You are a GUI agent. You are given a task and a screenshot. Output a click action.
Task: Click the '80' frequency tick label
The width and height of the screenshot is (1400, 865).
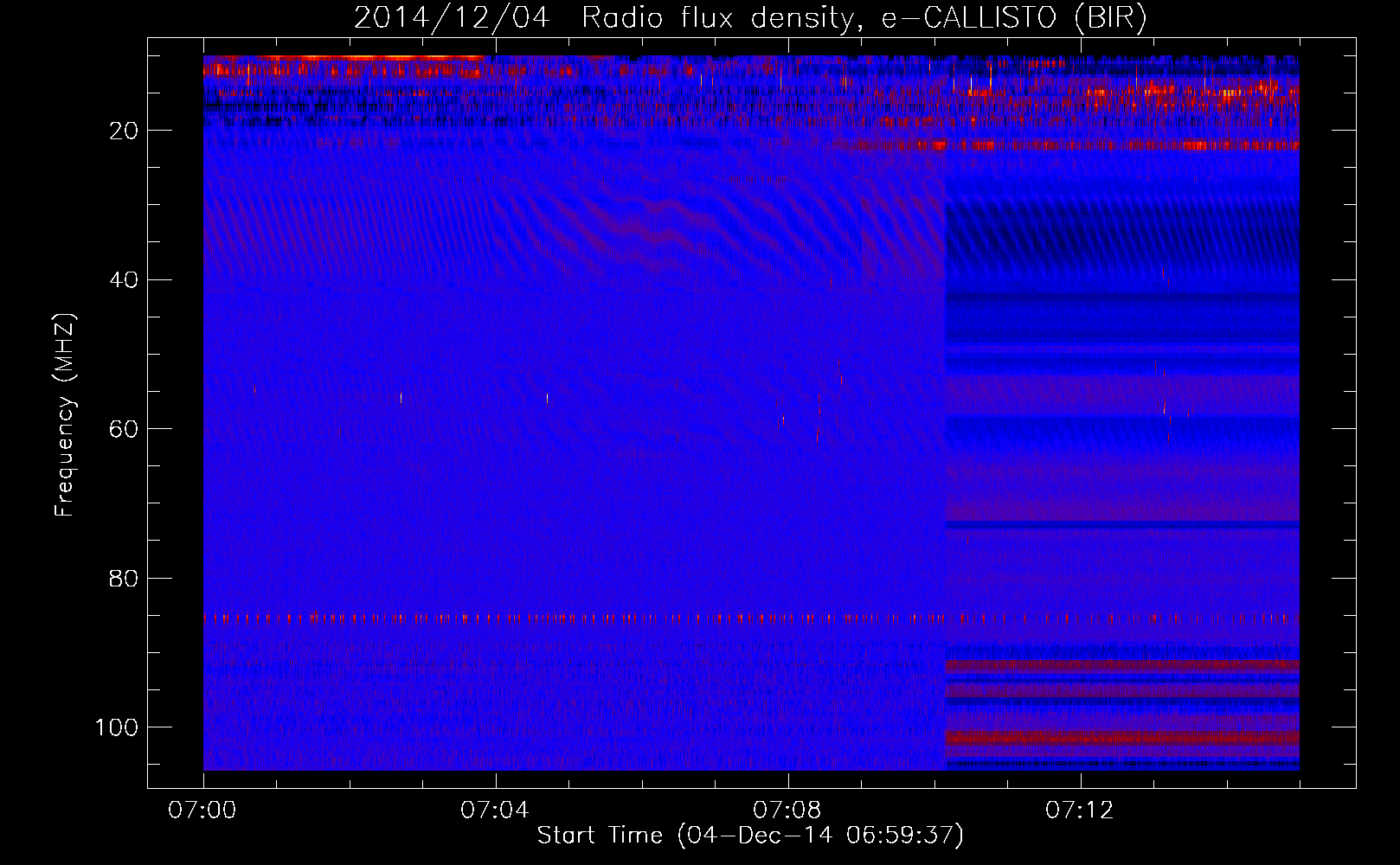point(124,579)
